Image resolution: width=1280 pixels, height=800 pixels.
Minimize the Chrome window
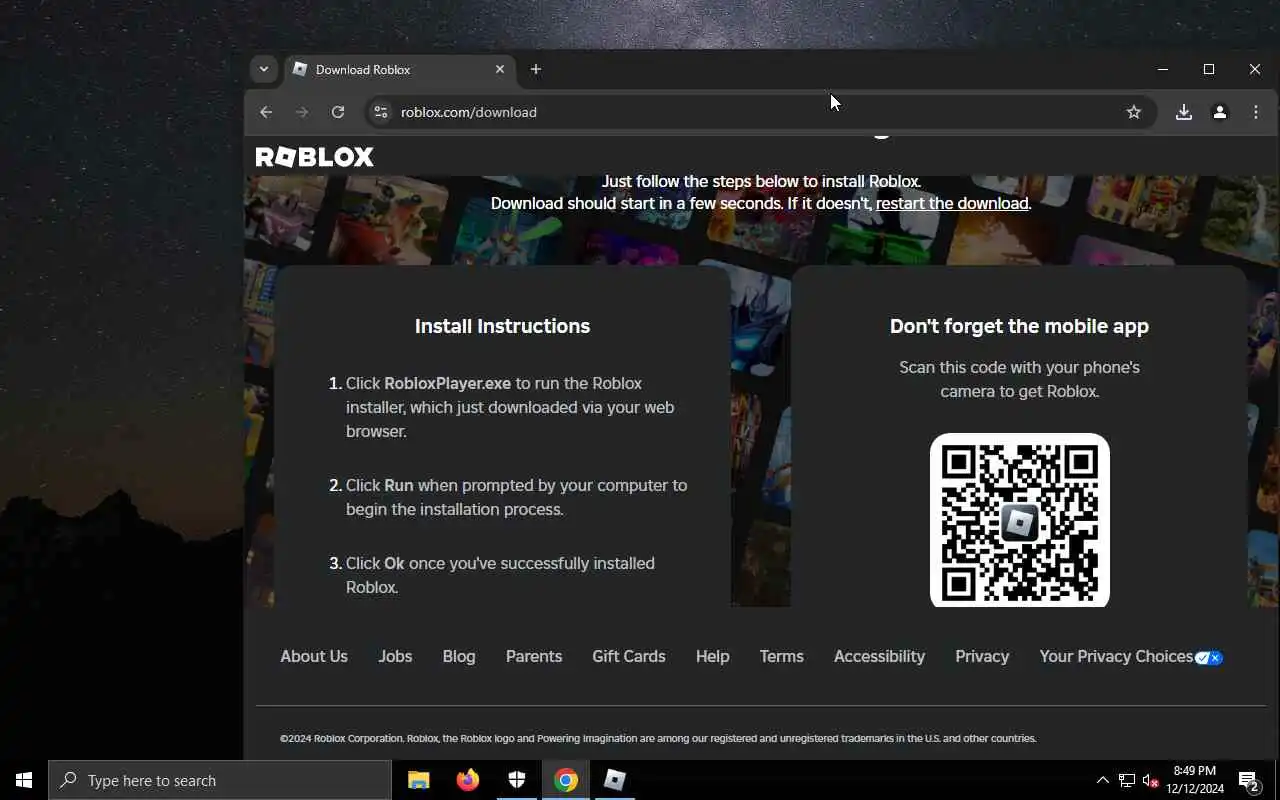[1163, 69]
